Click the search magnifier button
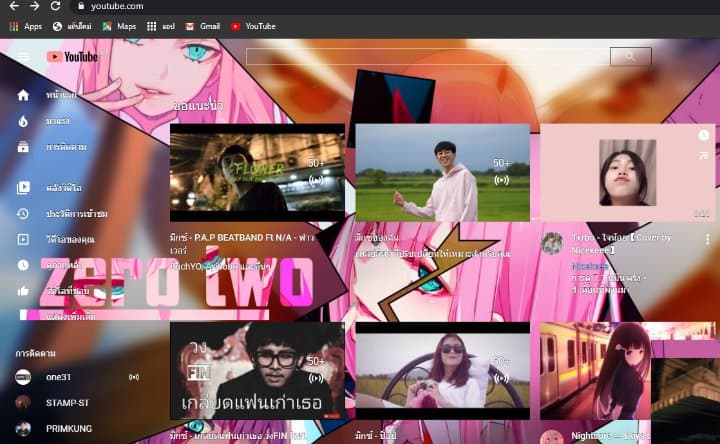 click(x=630, y=56)
